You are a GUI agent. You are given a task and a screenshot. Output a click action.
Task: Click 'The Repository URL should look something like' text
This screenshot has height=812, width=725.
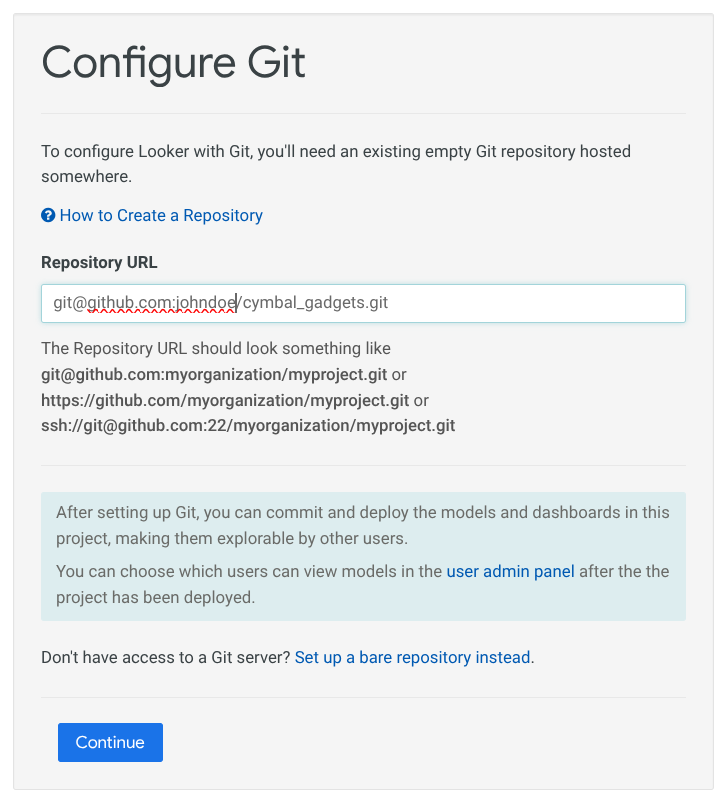coord(215,349)
